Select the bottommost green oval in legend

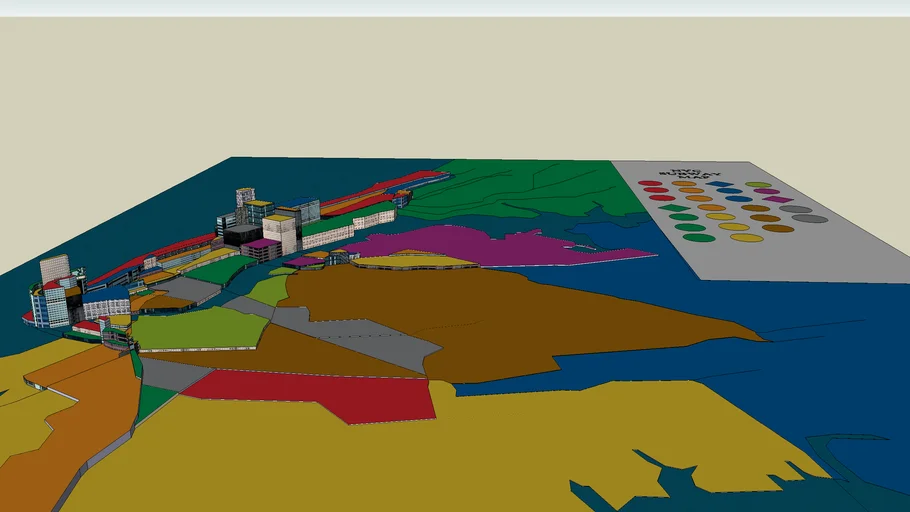click(699, 238)
